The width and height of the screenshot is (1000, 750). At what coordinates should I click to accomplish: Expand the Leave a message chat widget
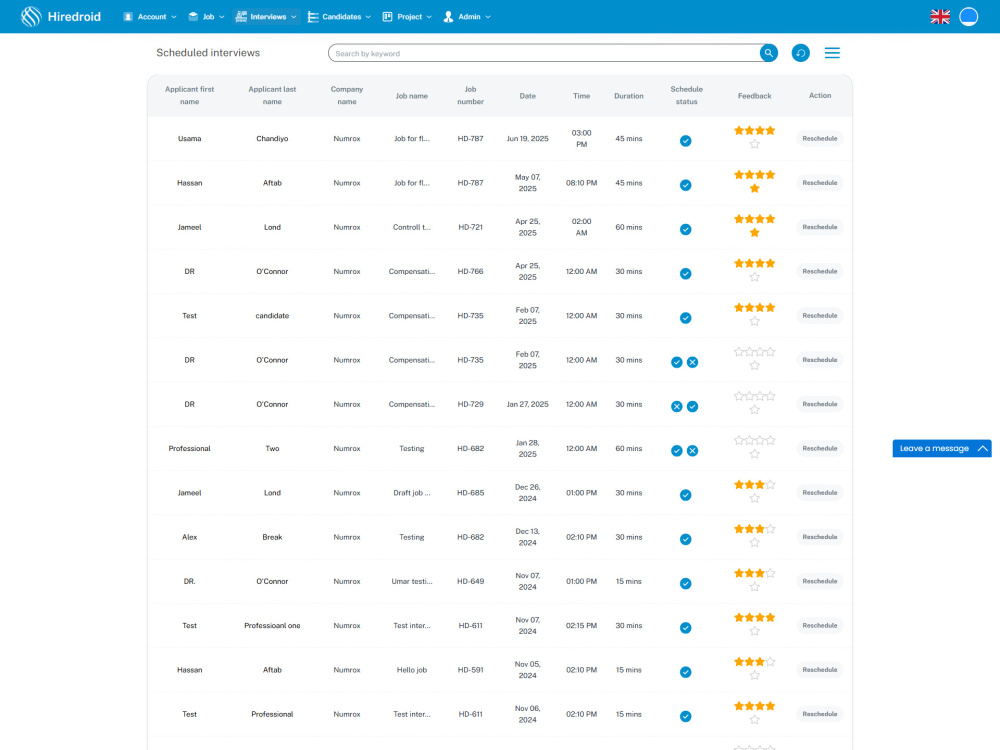click(942, 448)
